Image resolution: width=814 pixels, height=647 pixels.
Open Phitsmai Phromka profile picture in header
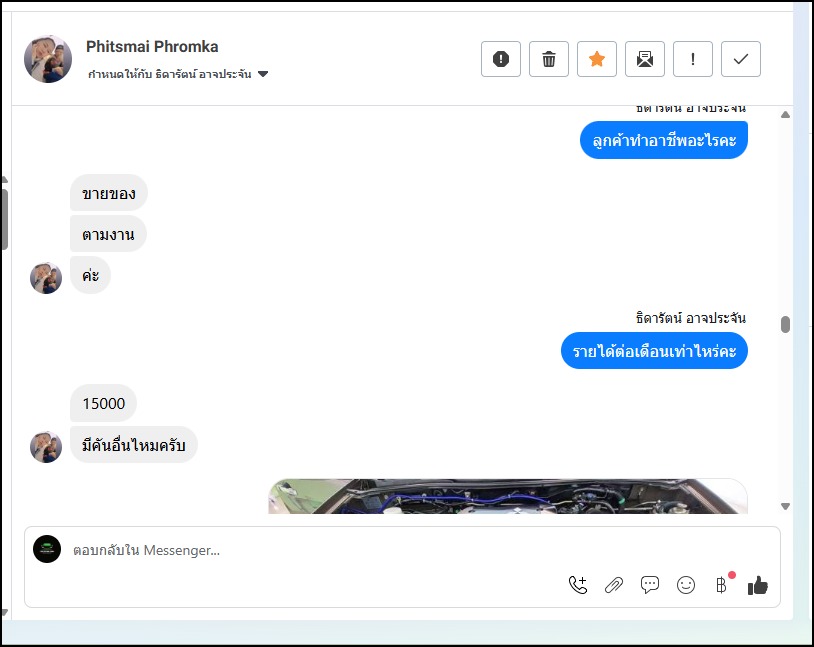48,59
